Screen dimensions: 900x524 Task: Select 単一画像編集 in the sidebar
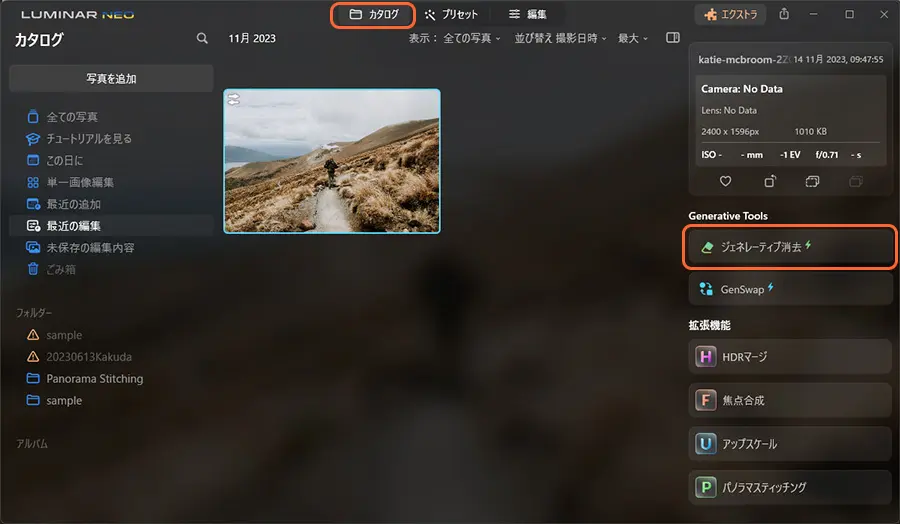(111, 183)
